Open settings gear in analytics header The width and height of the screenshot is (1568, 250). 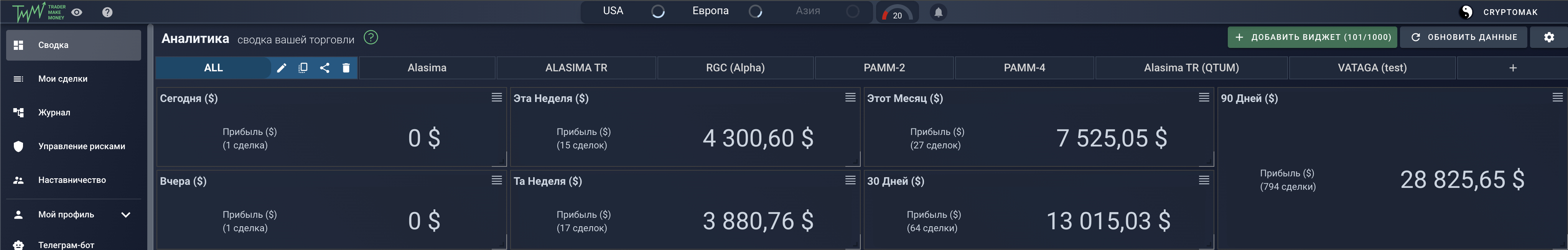pyautogui.click(x=1548, y=38)
